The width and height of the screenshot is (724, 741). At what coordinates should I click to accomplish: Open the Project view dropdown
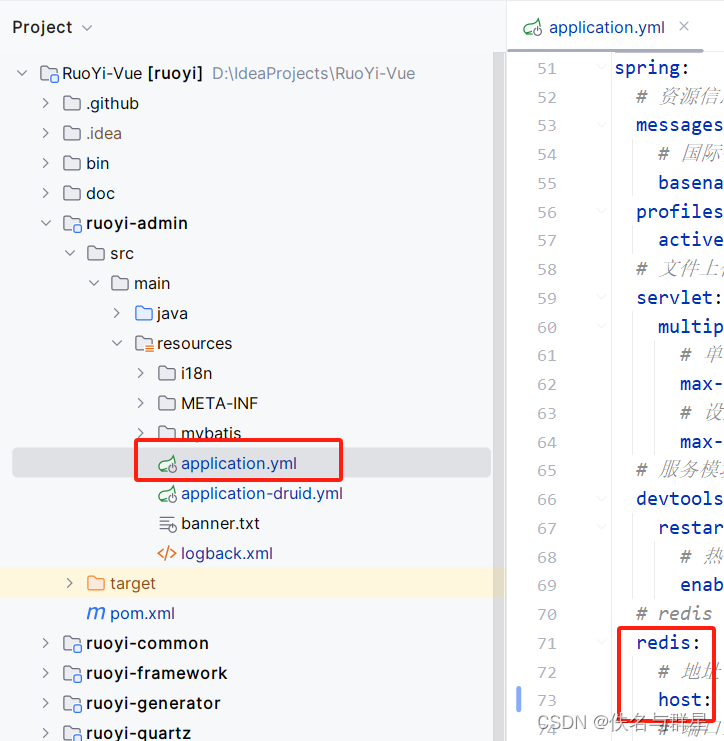86,28
